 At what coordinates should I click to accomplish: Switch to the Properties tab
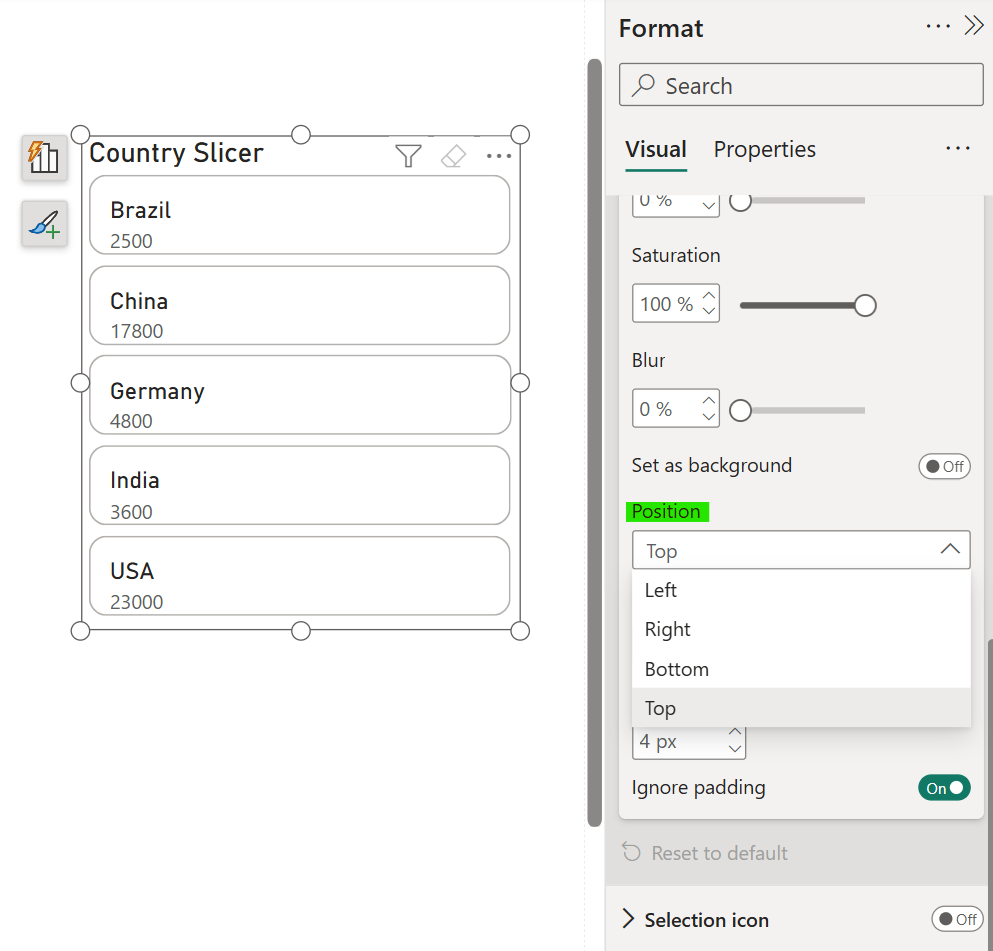(x=764, y=150)
